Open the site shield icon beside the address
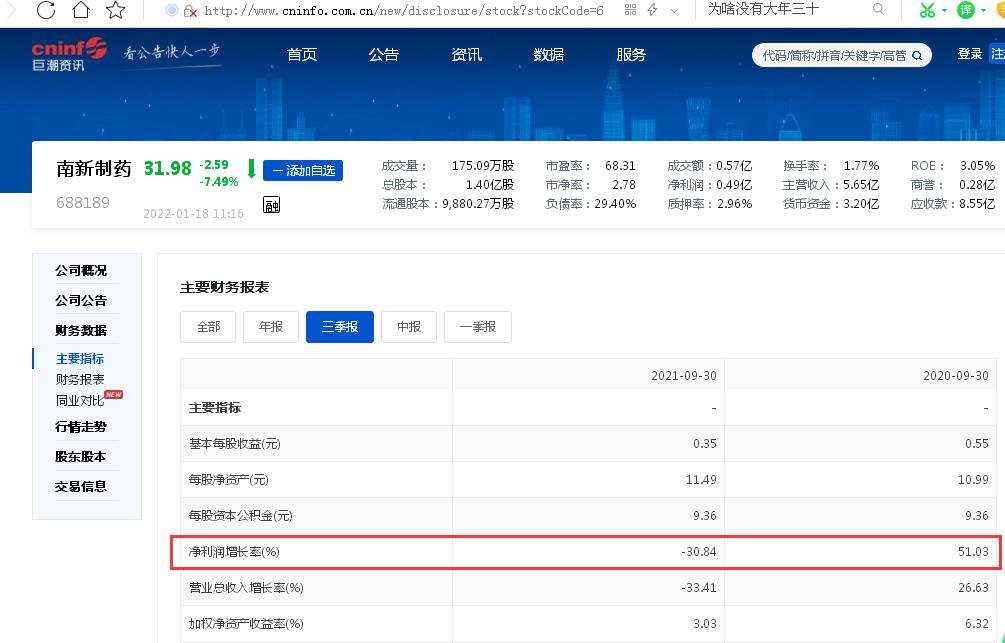Viewport: 1005px width, 643px height. pyautogui.click(x=171, y=10)
